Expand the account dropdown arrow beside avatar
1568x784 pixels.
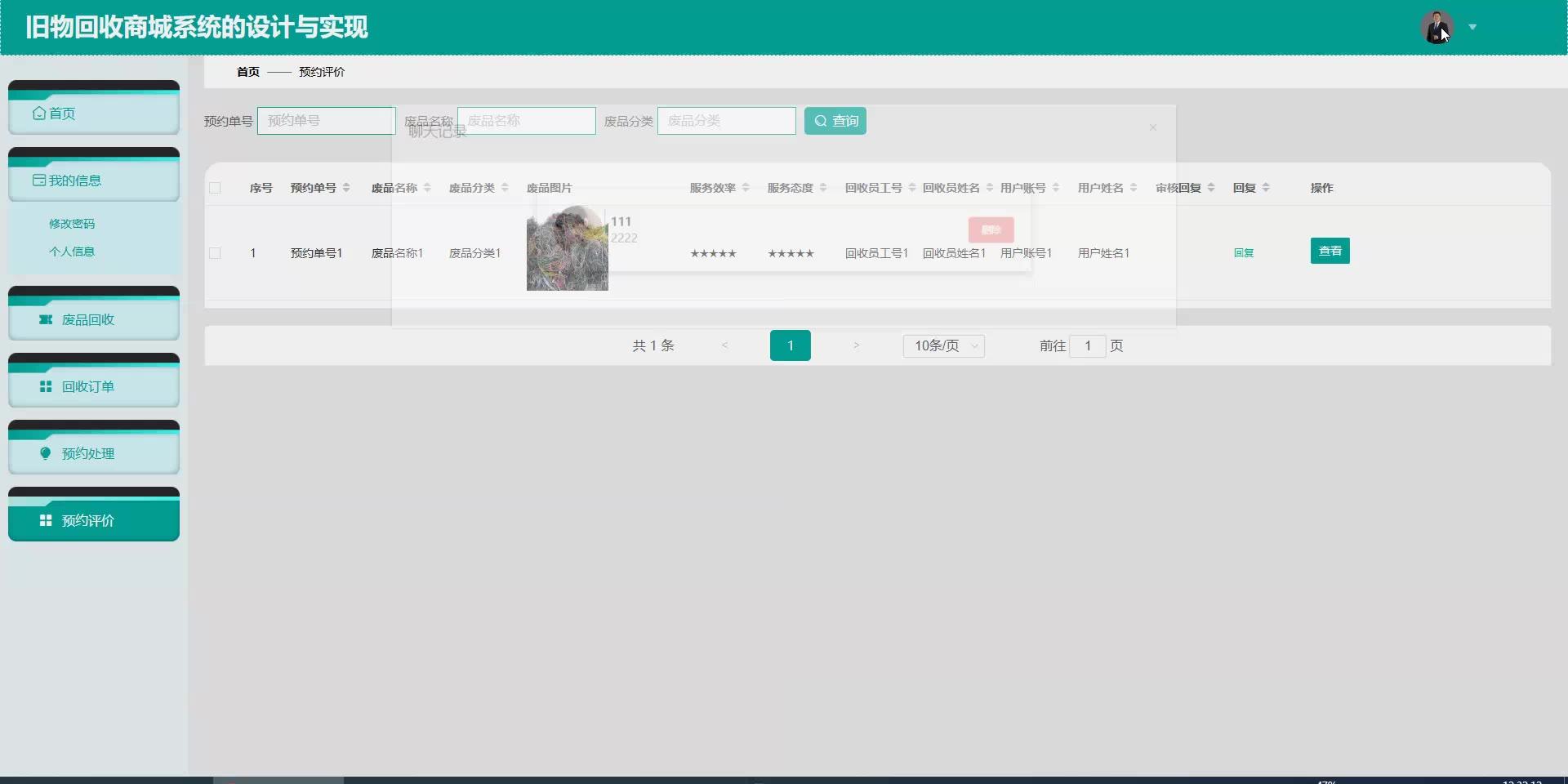(1472, 27)
